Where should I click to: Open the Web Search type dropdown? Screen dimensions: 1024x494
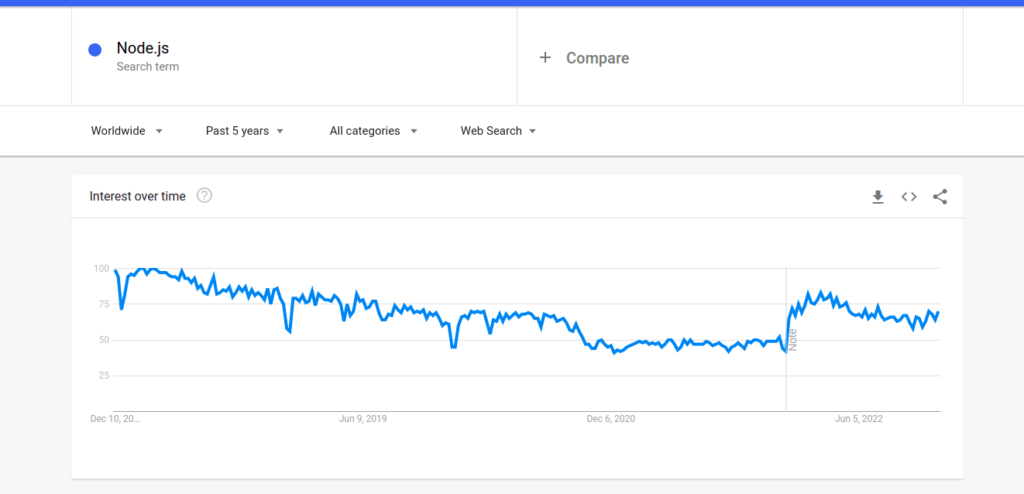(498, 131)
